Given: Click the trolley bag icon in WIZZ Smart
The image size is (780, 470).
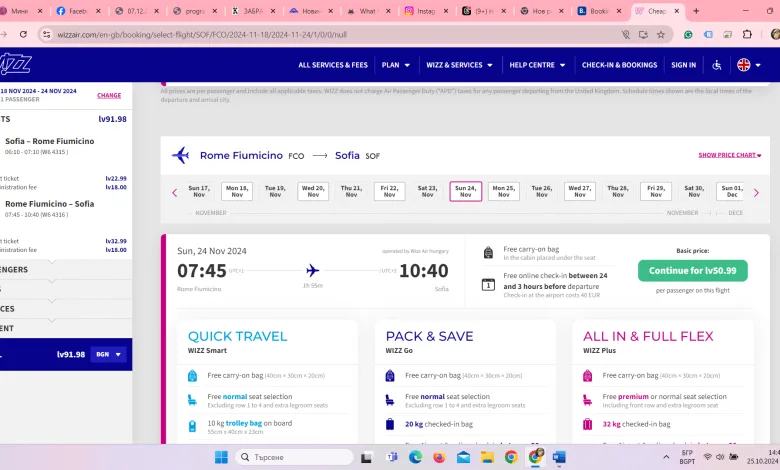Looking at the screenshot, I should [x=193, y=426].
